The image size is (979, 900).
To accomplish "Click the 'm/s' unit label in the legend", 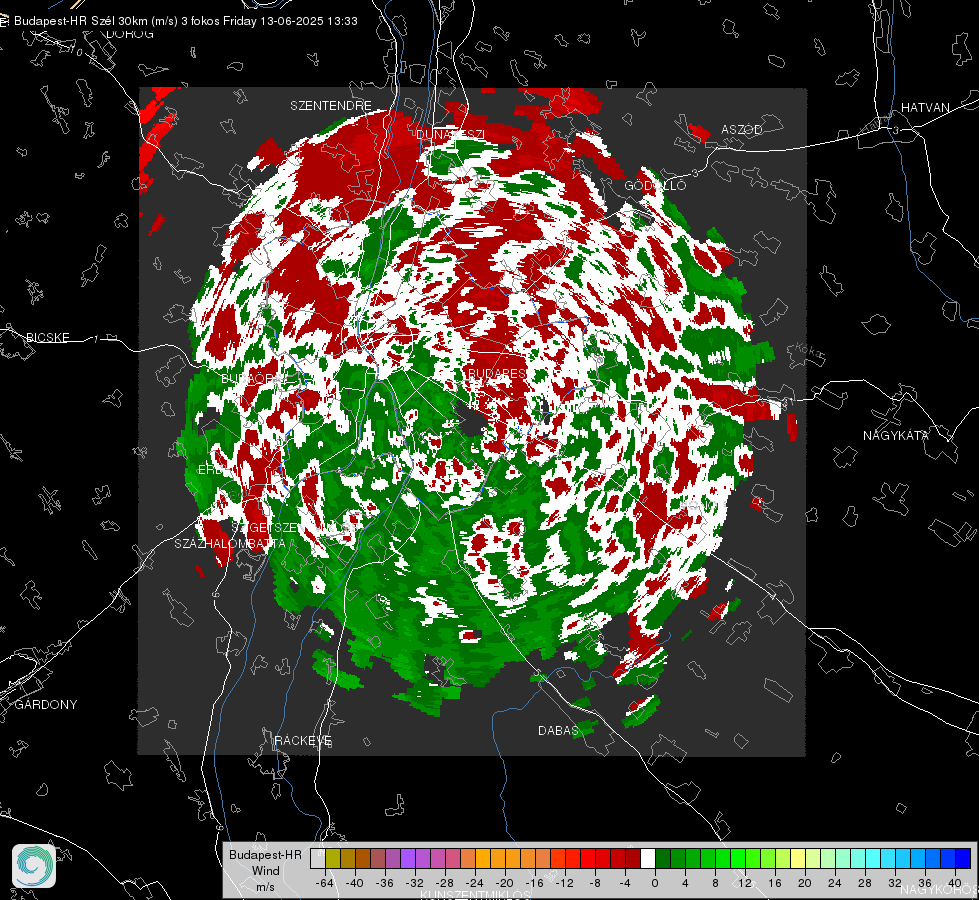I will tap(265, 886).
